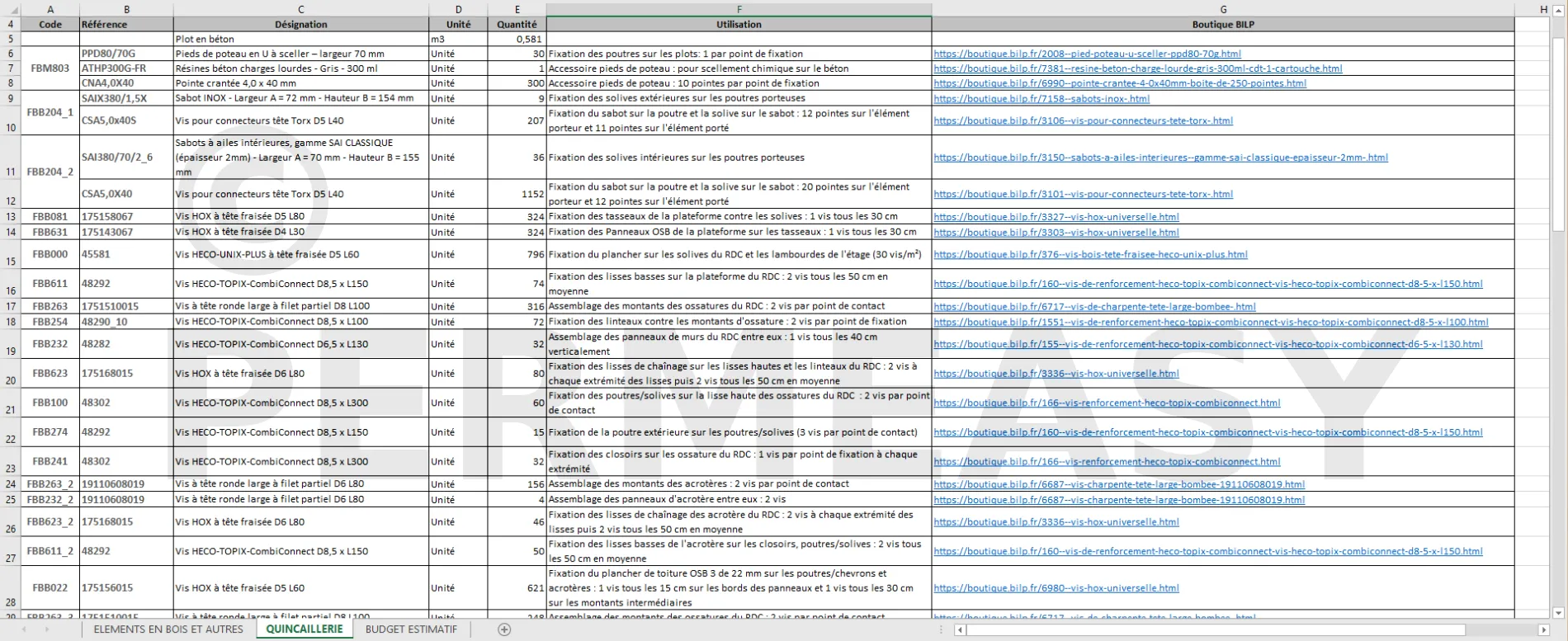1568x641 pixels.
Task: Select reference cell 'PPD80/70G'
Action: click(x=126, y=54)
